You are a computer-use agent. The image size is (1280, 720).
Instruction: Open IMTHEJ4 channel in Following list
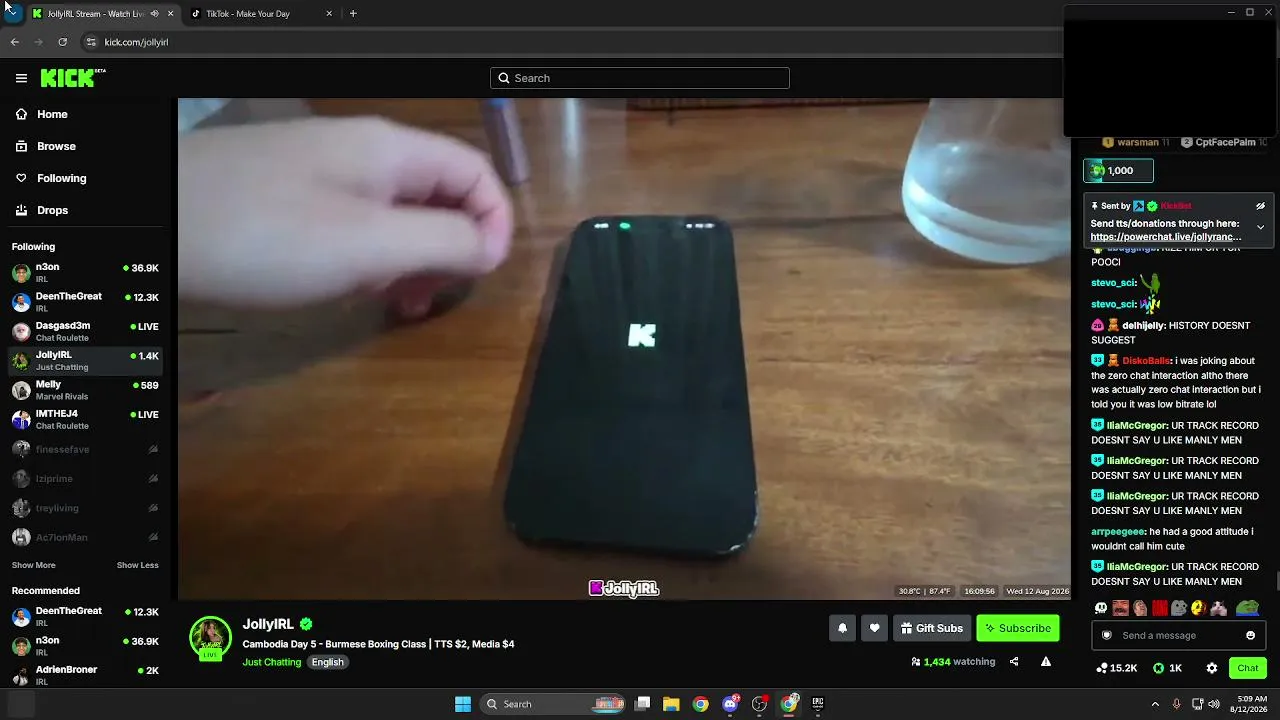click(85, 419)
